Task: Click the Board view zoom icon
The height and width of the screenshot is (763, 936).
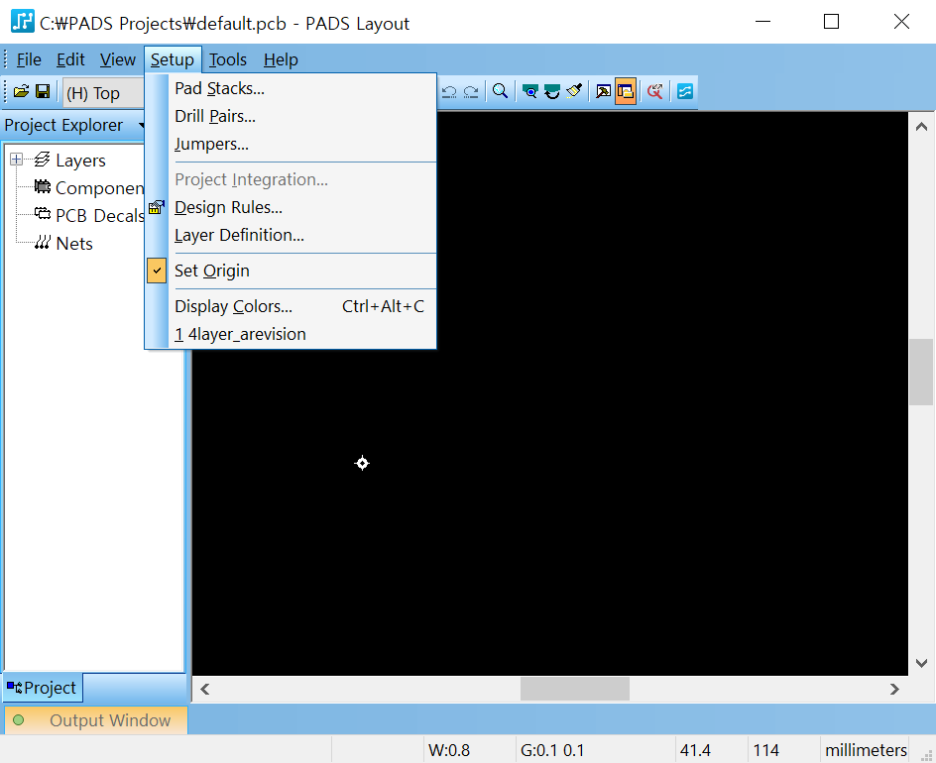Action: click(529, 91)
